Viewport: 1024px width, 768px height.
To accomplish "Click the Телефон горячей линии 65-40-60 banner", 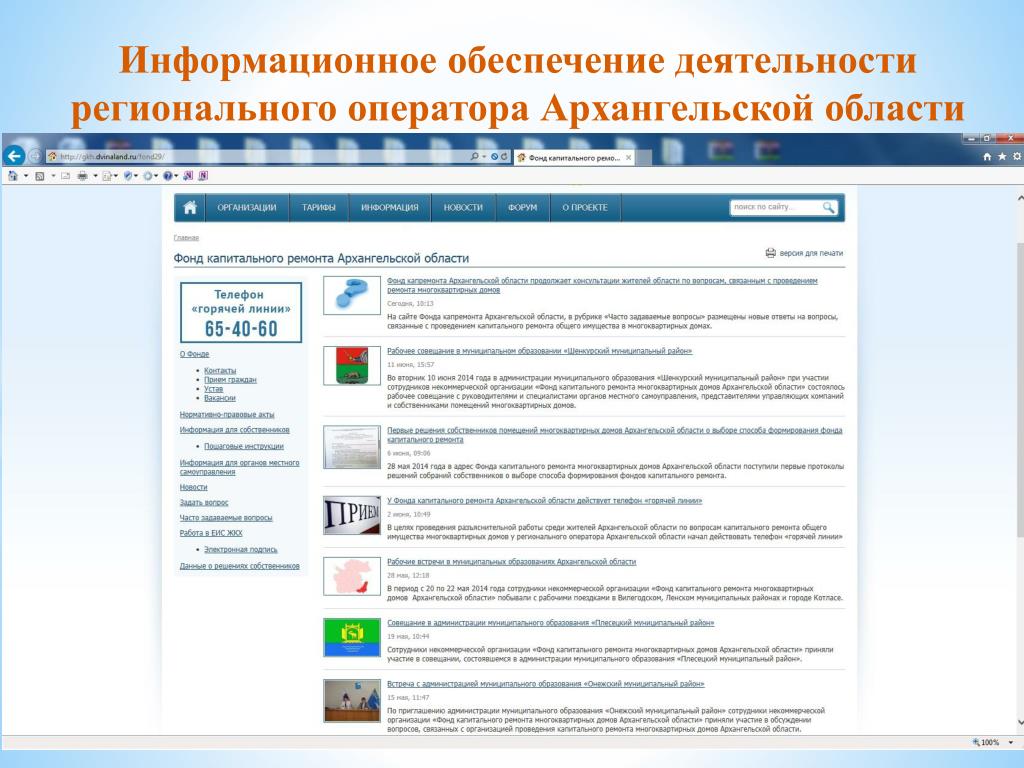I will pos(241,312).
